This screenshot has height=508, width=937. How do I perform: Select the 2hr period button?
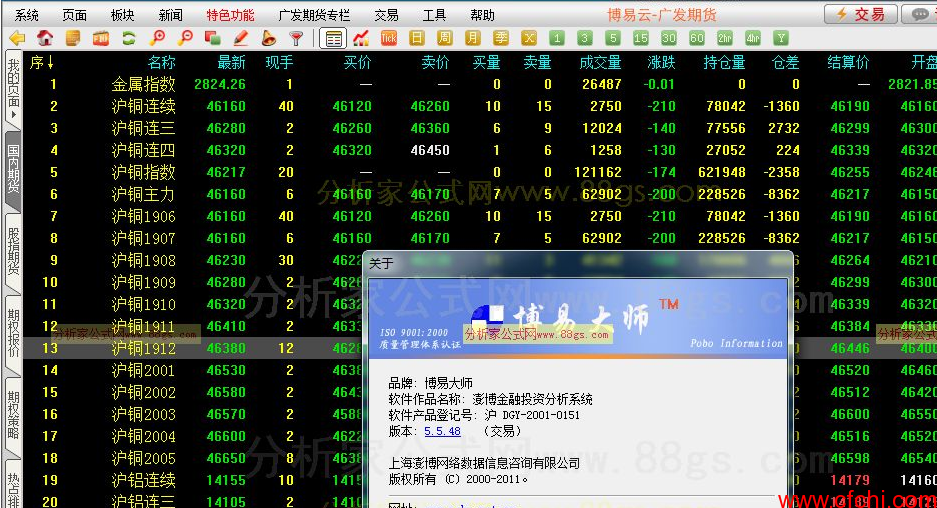coord(725,38)
